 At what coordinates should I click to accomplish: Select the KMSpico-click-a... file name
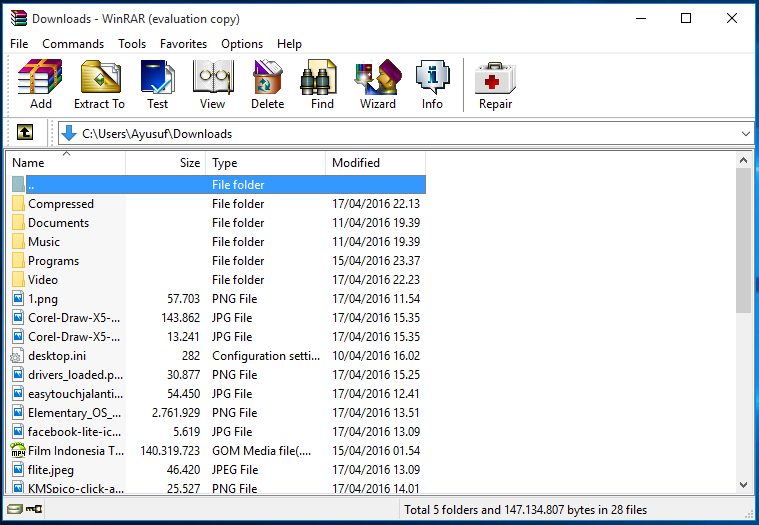76,489
